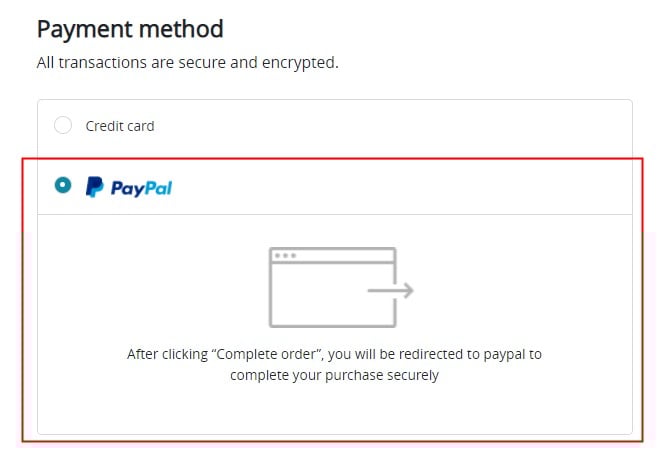The width and height of the screenshot is (667, 463).
Task: Click the blank area below the redirect message
Action: tap(334, 410)
